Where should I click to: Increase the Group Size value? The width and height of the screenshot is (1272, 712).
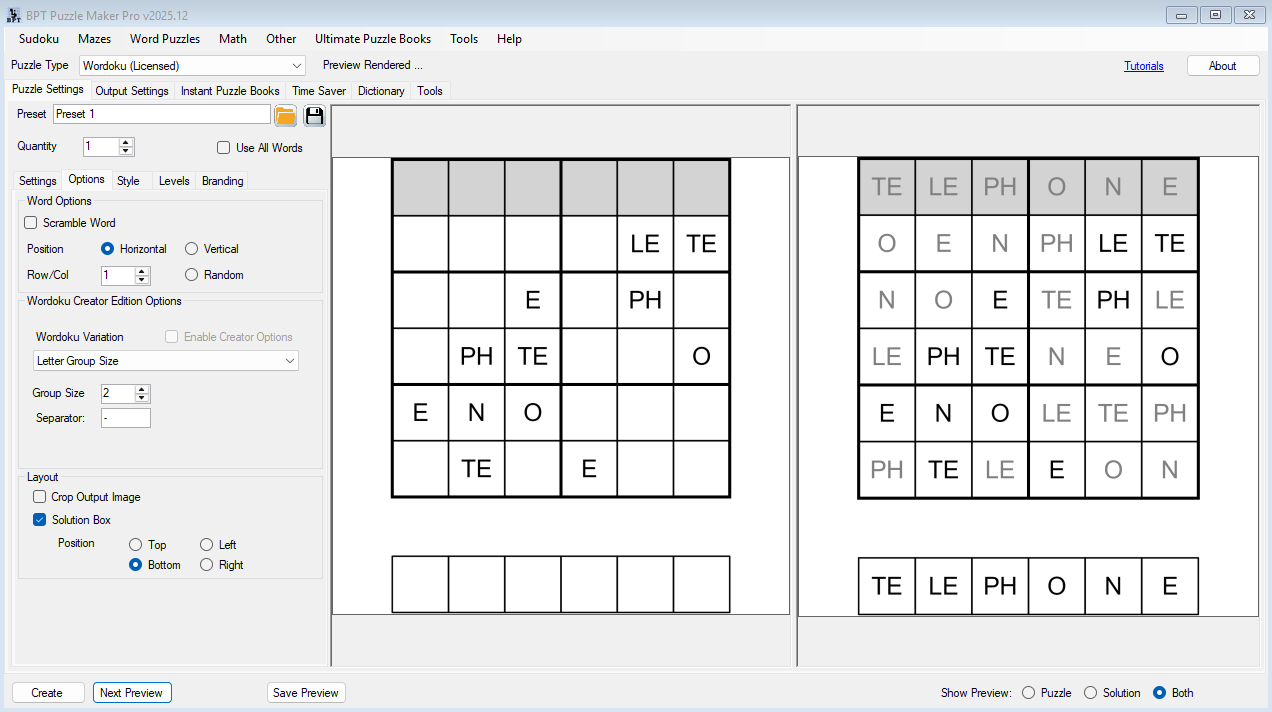coord(142,389)
